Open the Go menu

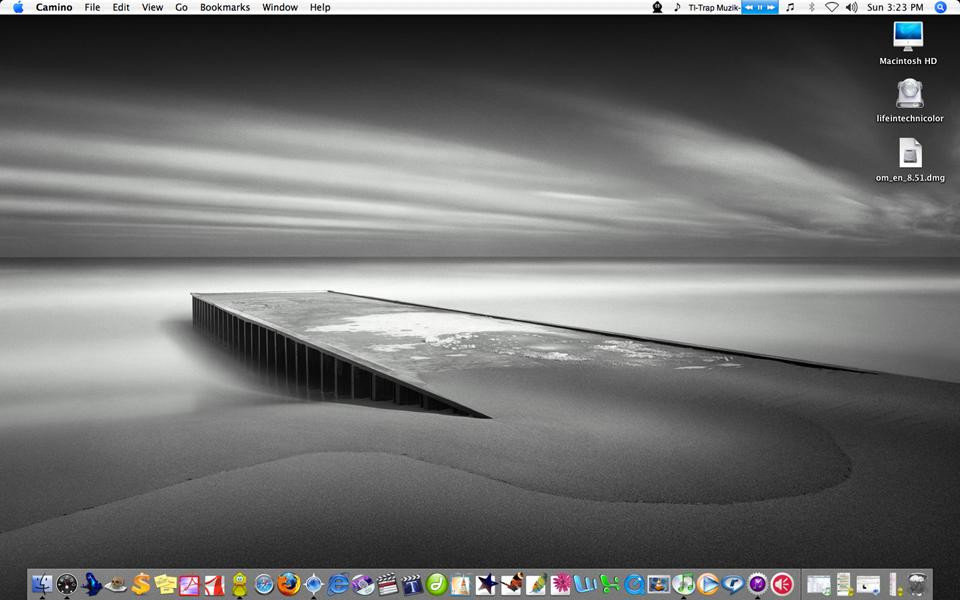tap(181, 7)
